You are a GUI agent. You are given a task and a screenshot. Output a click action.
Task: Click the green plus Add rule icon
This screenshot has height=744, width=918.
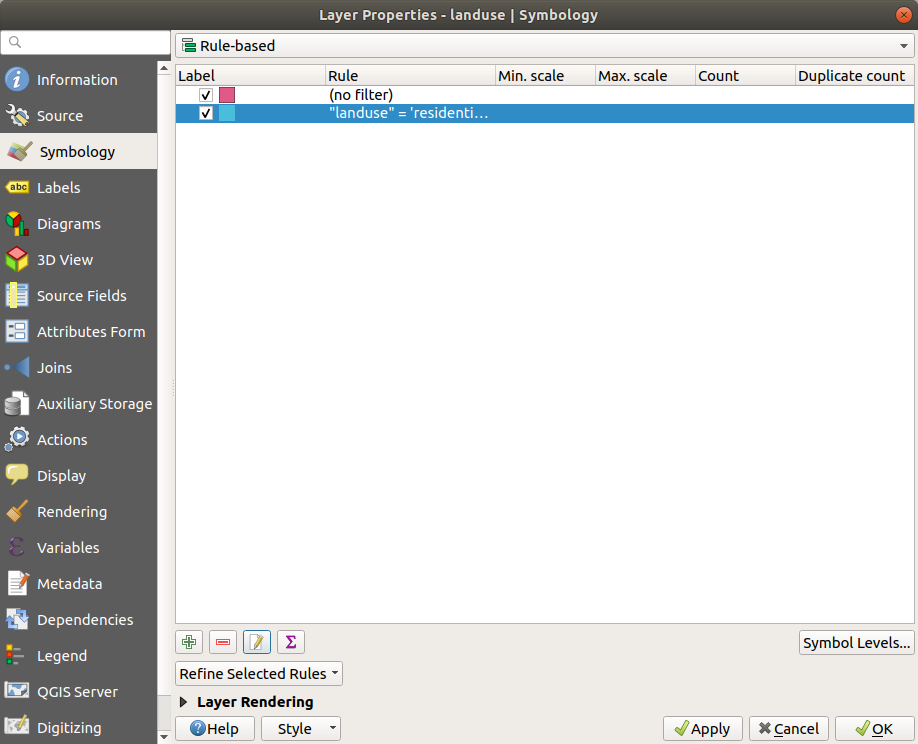tap(189, 642)
